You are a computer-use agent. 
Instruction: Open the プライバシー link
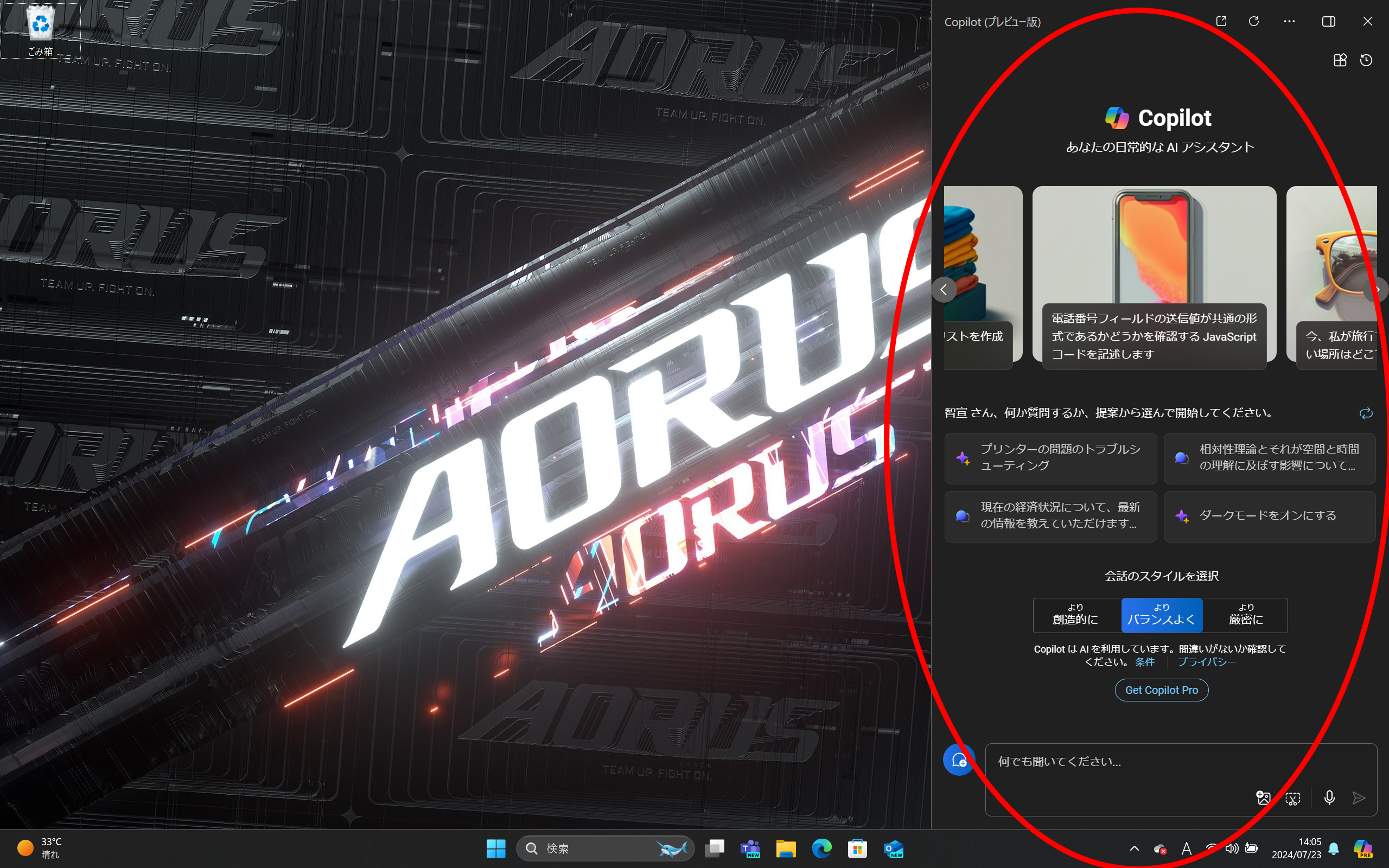[x=1208, y=661]
